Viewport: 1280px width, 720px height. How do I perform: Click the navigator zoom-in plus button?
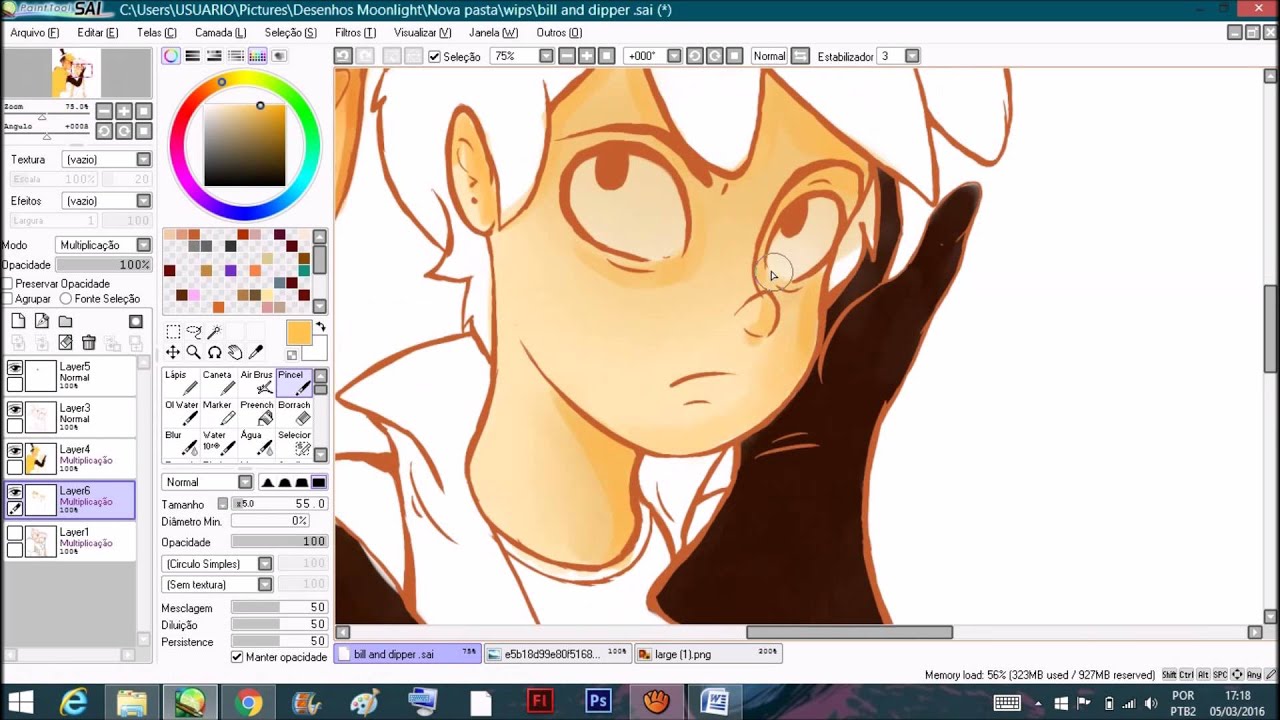point(124,111)
